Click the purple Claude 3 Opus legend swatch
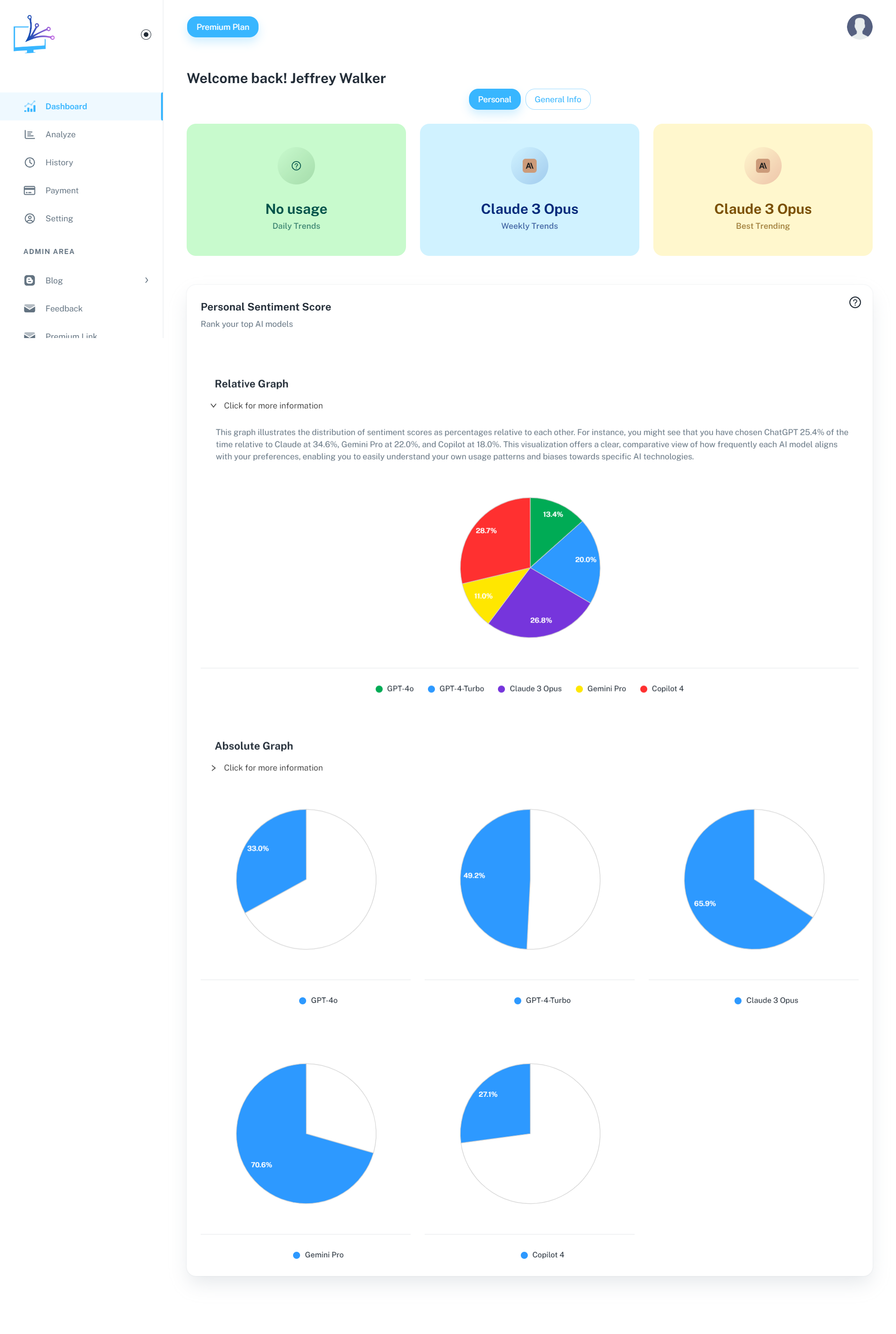 (x=501, y=689)
